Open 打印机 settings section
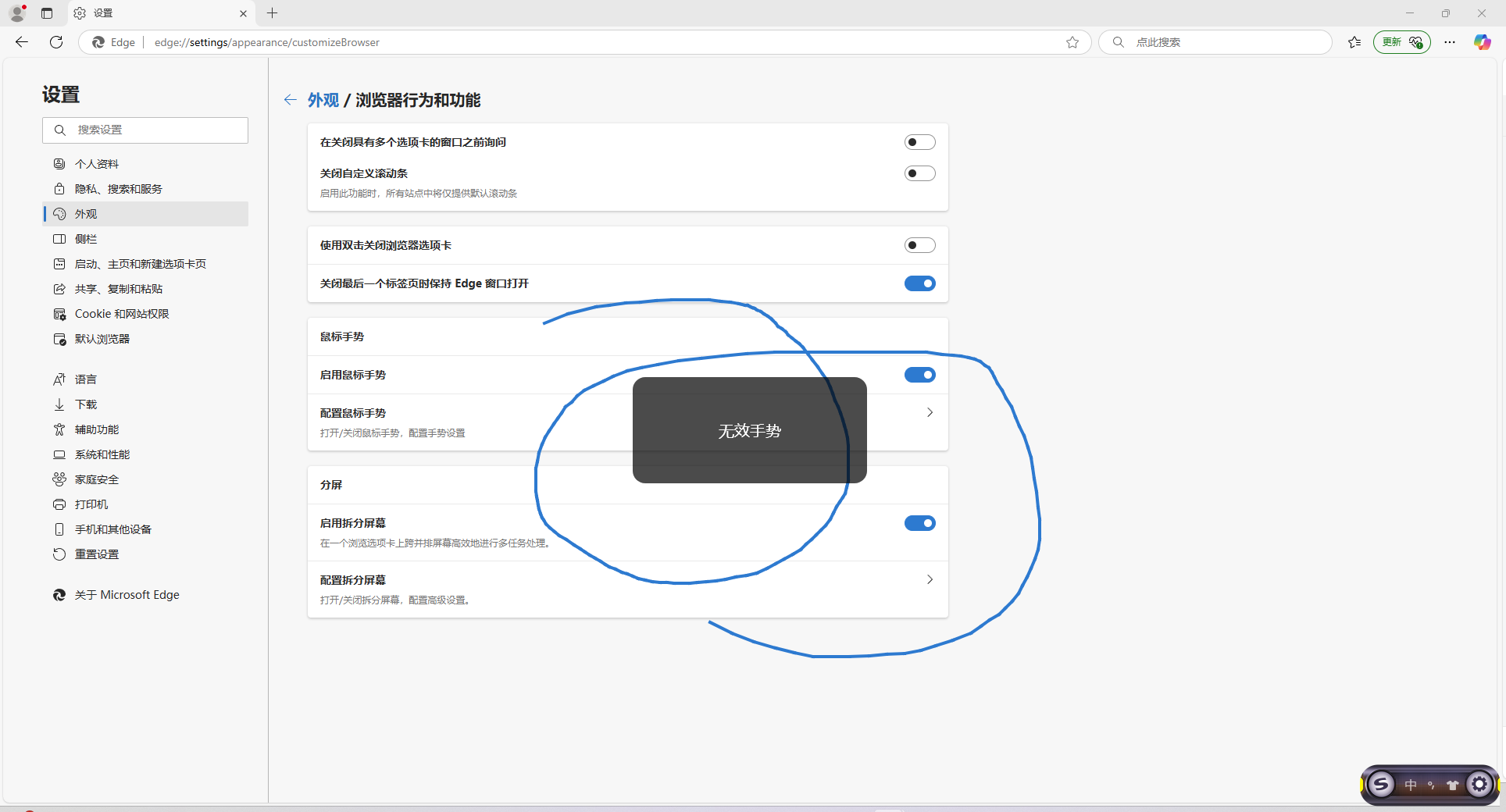Screen dimensions: 1506x812 pyautogui.click(x=145, y=504)
